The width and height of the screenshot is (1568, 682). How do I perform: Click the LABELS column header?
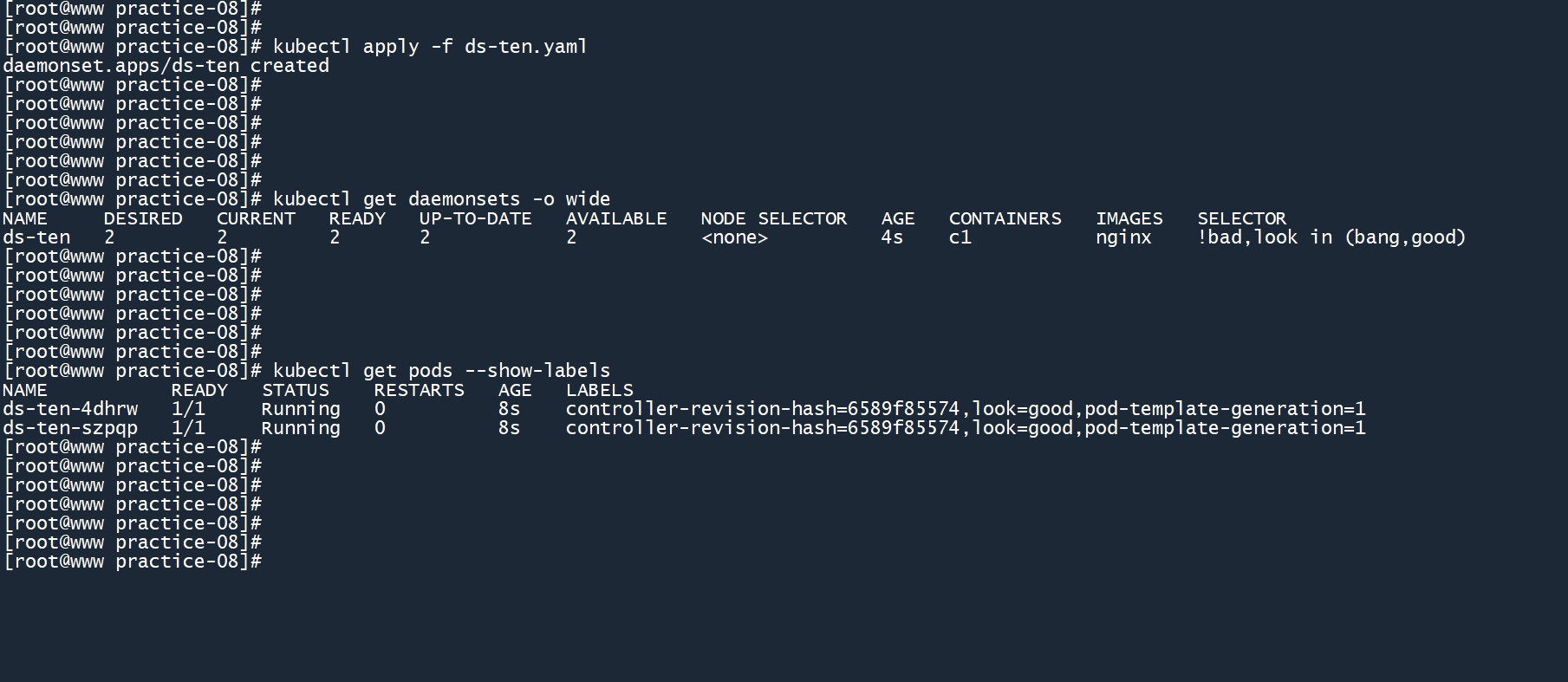[x=599, y=390]
